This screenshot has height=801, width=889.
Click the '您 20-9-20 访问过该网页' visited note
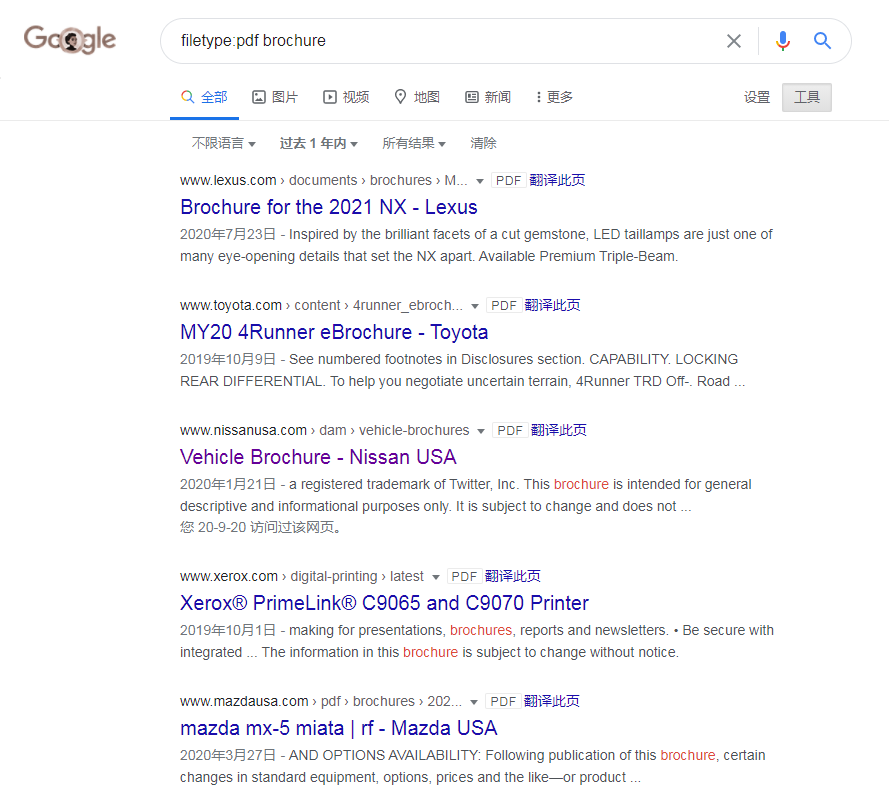261,527
